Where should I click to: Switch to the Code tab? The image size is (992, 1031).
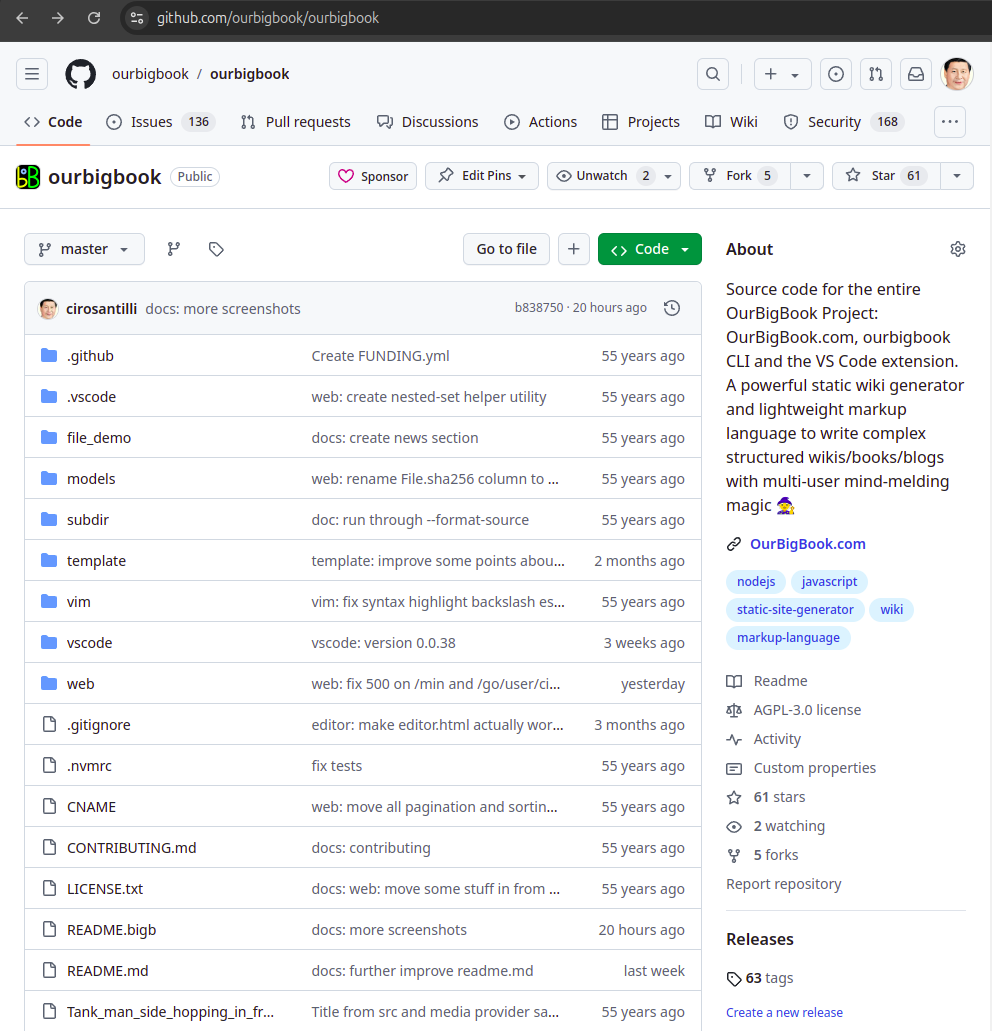pyautogui.click(x=53, y=122)
